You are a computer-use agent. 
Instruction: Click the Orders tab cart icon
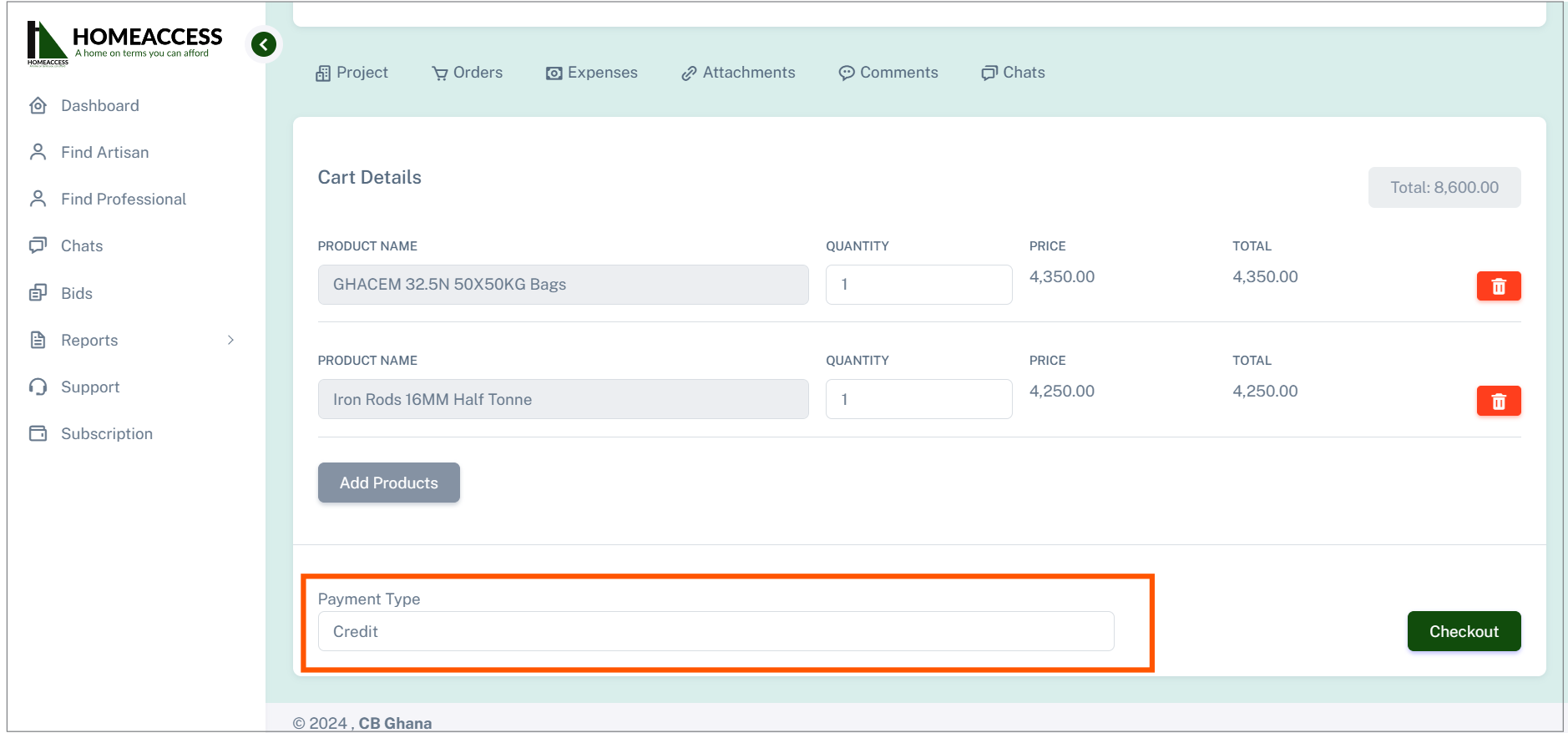[x=440, y=73]
